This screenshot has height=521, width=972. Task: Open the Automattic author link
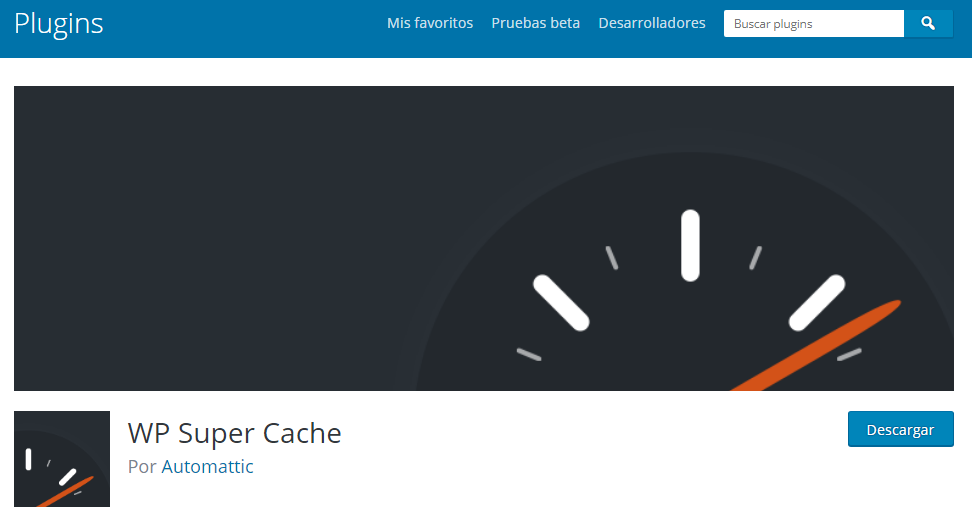207,466
